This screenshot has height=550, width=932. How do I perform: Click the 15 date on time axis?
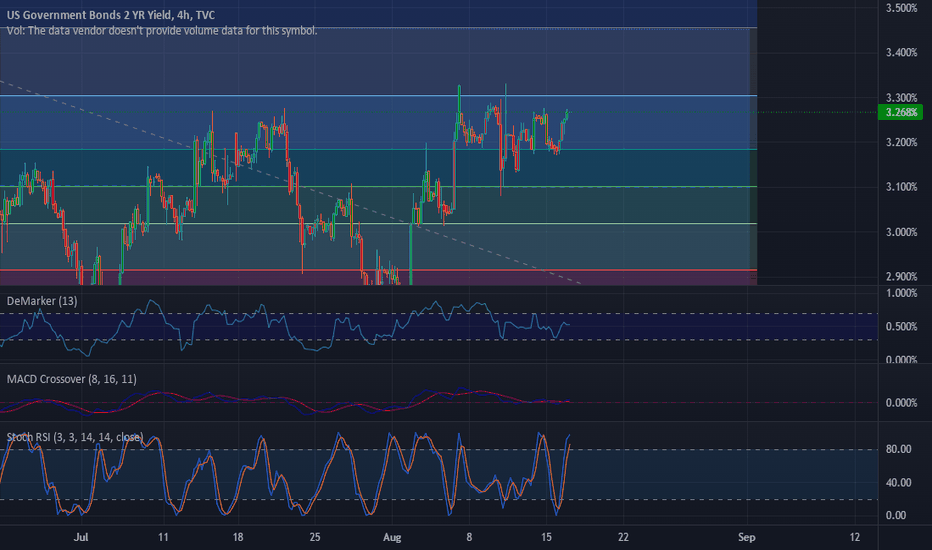546,537
